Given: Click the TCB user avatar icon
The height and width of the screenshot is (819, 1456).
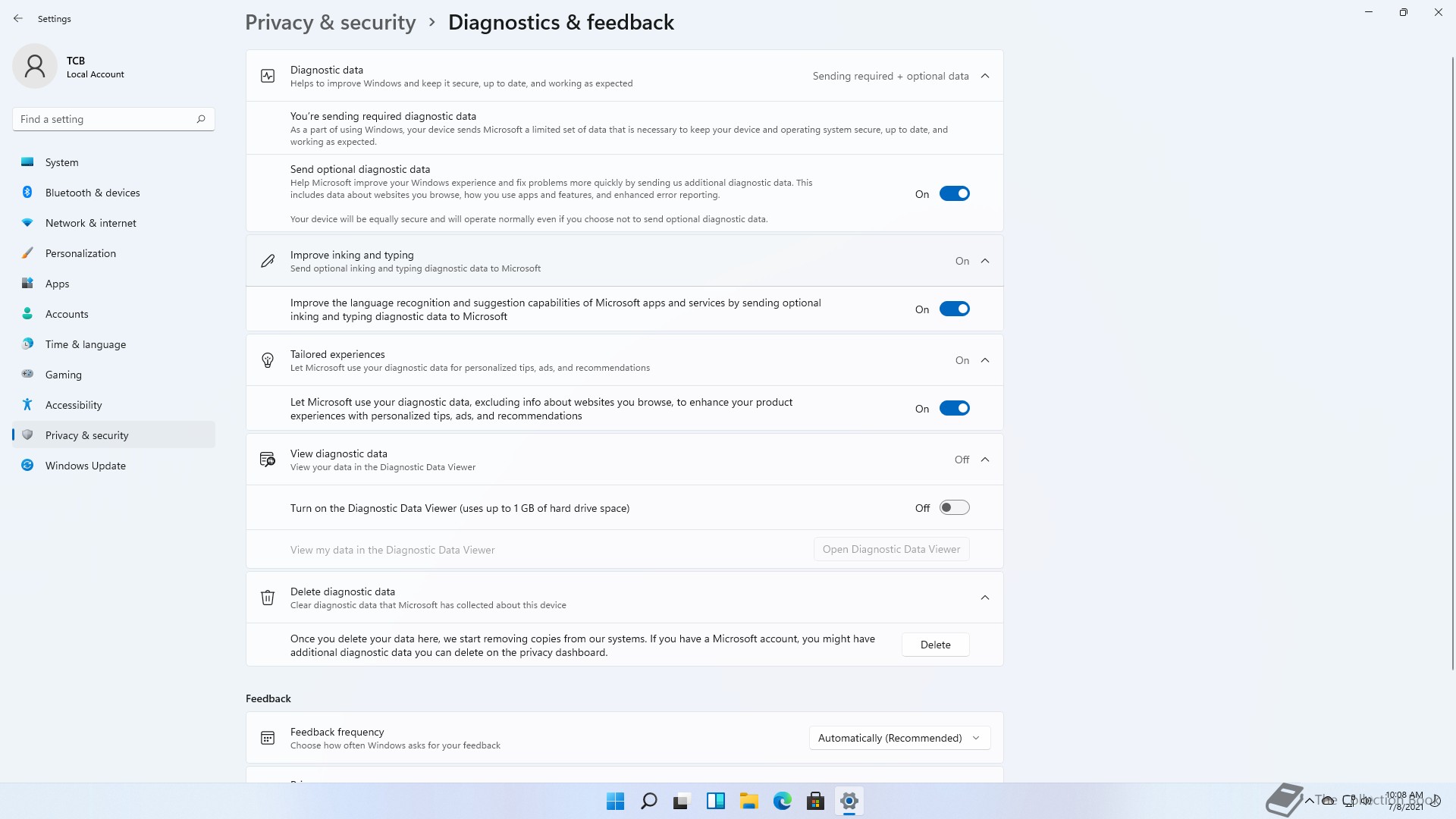Looking at the screenshot, I should (35, 66).
